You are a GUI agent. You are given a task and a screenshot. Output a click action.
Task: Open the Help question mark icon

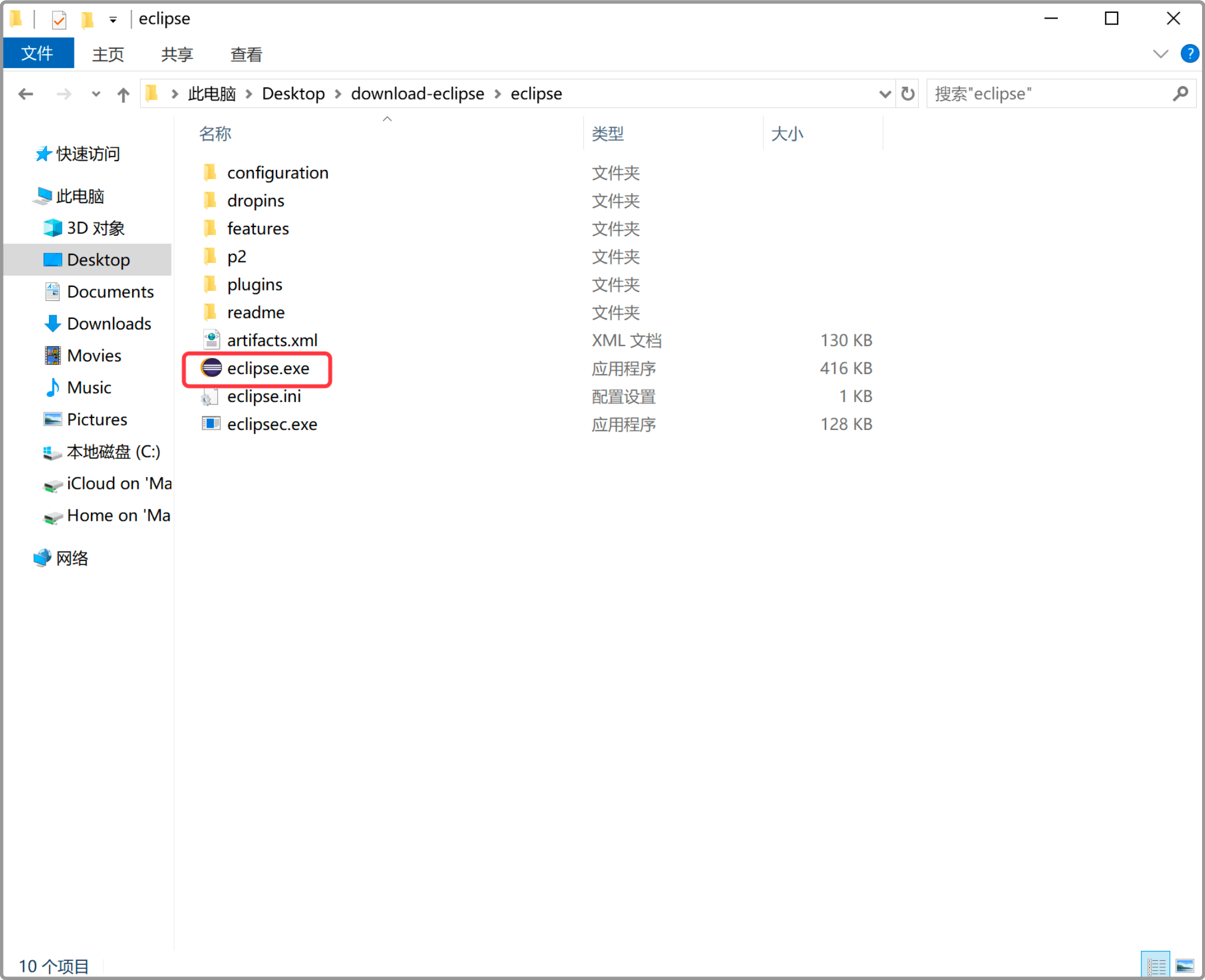tap(1189, 54)
